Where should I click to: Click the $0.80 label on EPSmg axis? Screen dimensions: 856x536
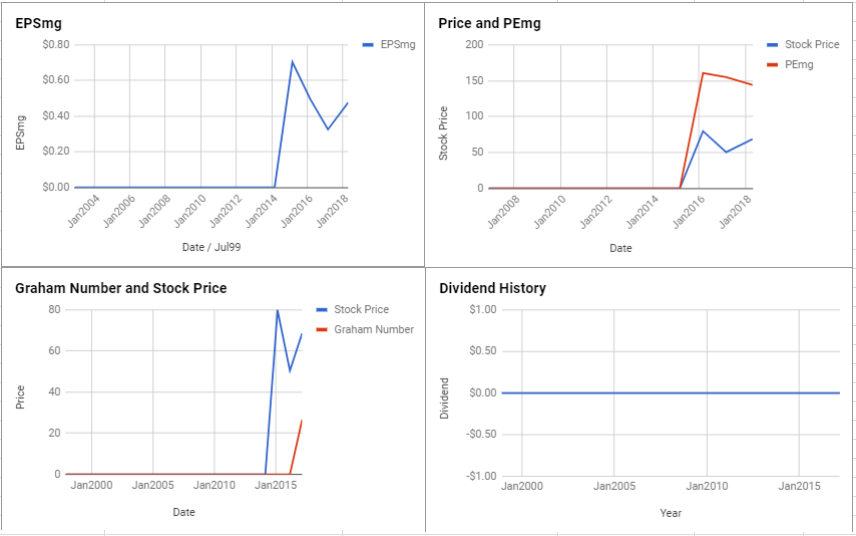[x=56, y=45]
